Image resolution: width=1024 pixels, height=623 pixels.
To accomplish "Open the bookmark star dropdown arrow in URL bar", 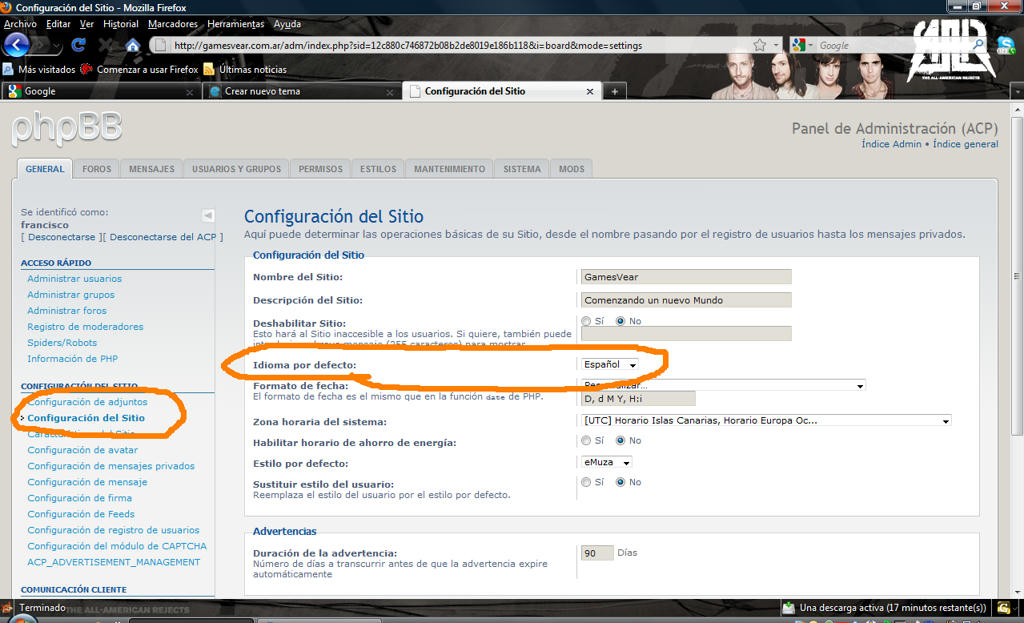I will [776, 45].
